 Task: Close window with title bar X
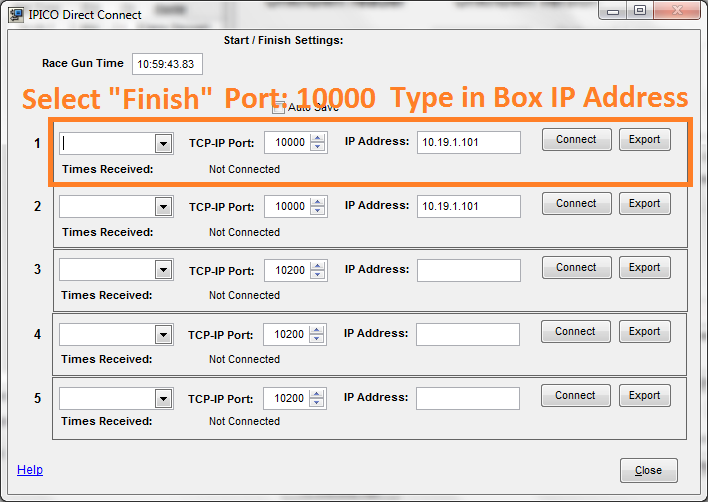click(676, 11)
